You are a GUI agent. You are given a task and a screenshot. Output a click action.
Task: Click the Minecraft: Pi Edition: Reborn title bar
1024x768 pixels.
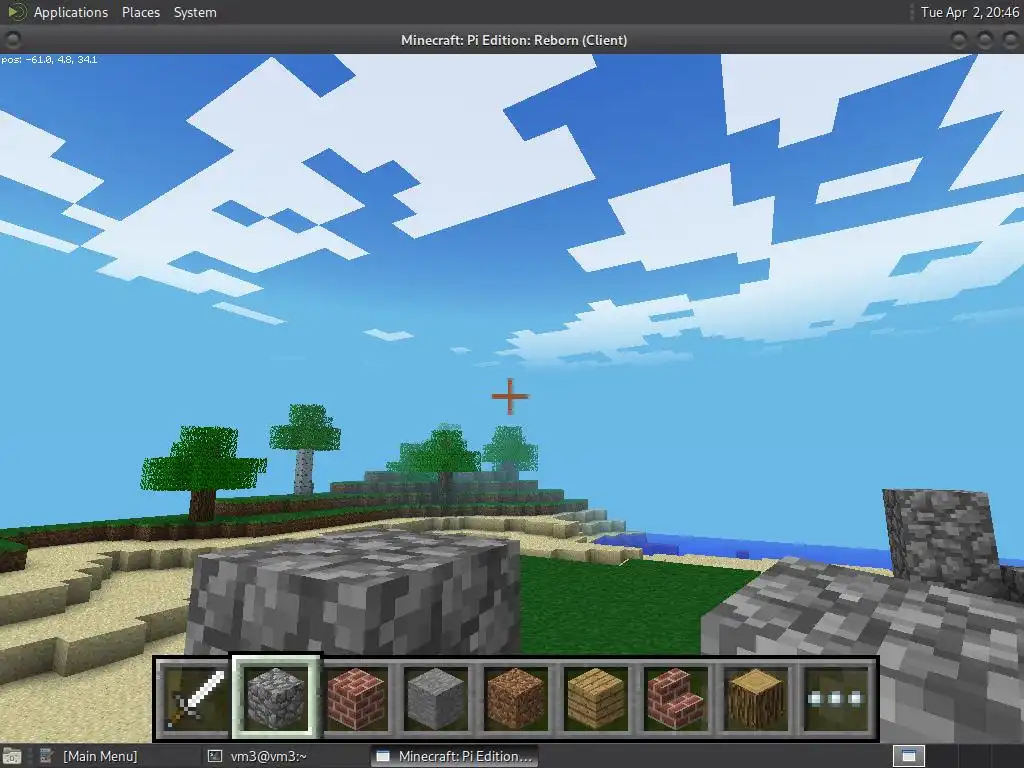point(513,40)
